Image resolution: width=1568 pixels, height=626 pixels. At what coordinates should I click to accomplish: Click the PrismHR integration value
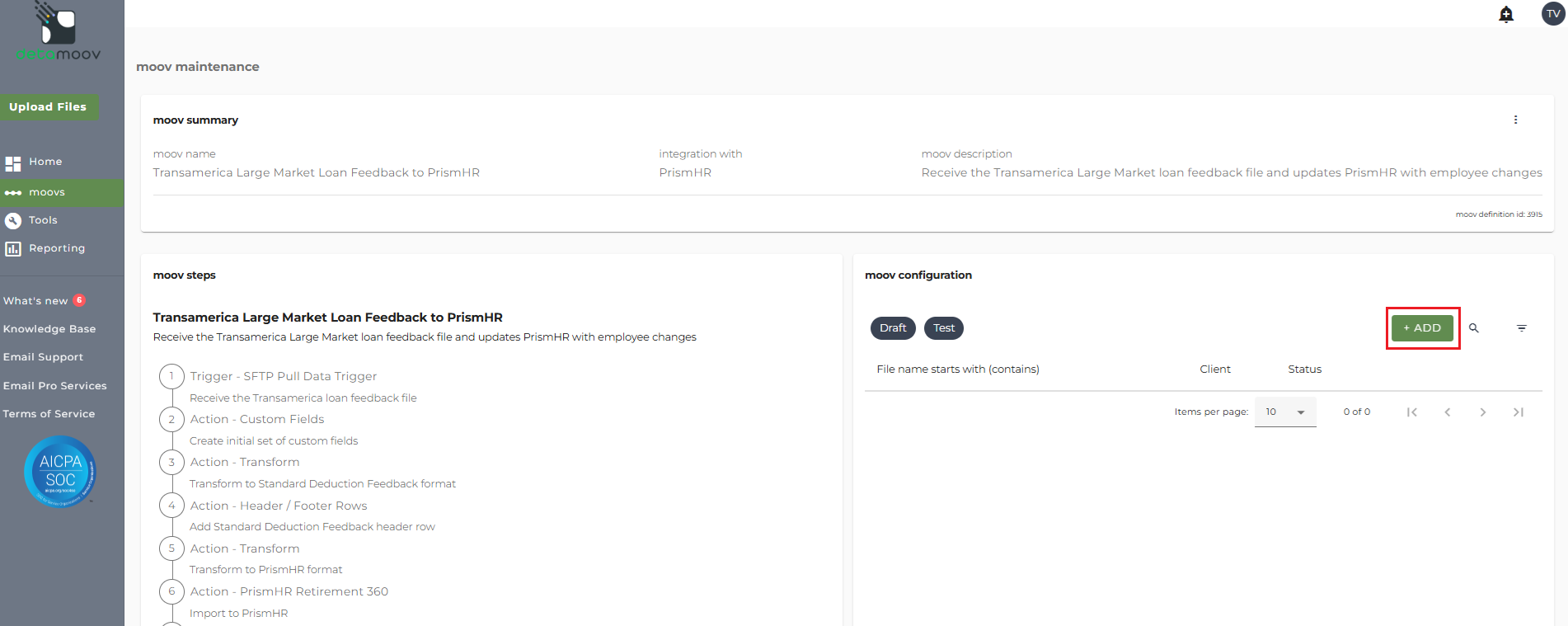pyautogui.click(x=685, y=172)
